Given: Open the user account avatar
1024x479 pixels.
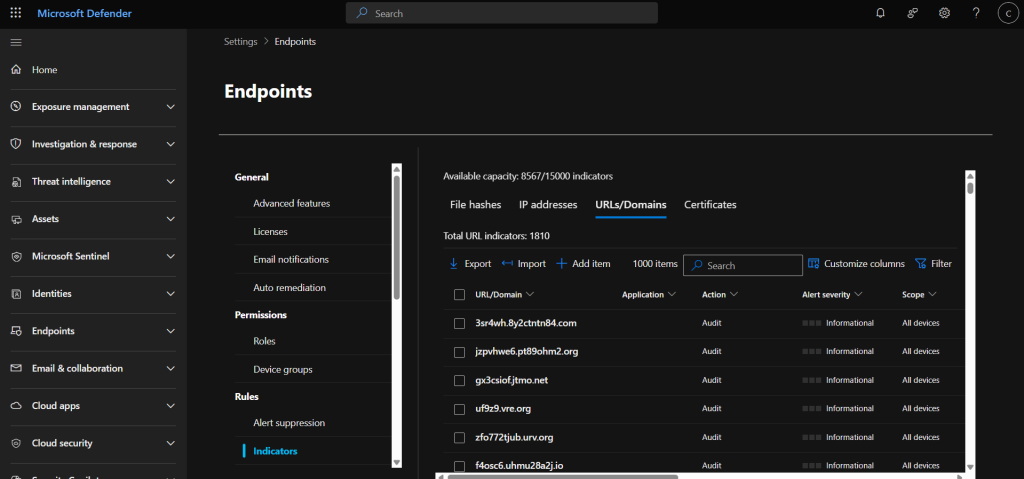Looking at the screenshot, I should 1008,13.
